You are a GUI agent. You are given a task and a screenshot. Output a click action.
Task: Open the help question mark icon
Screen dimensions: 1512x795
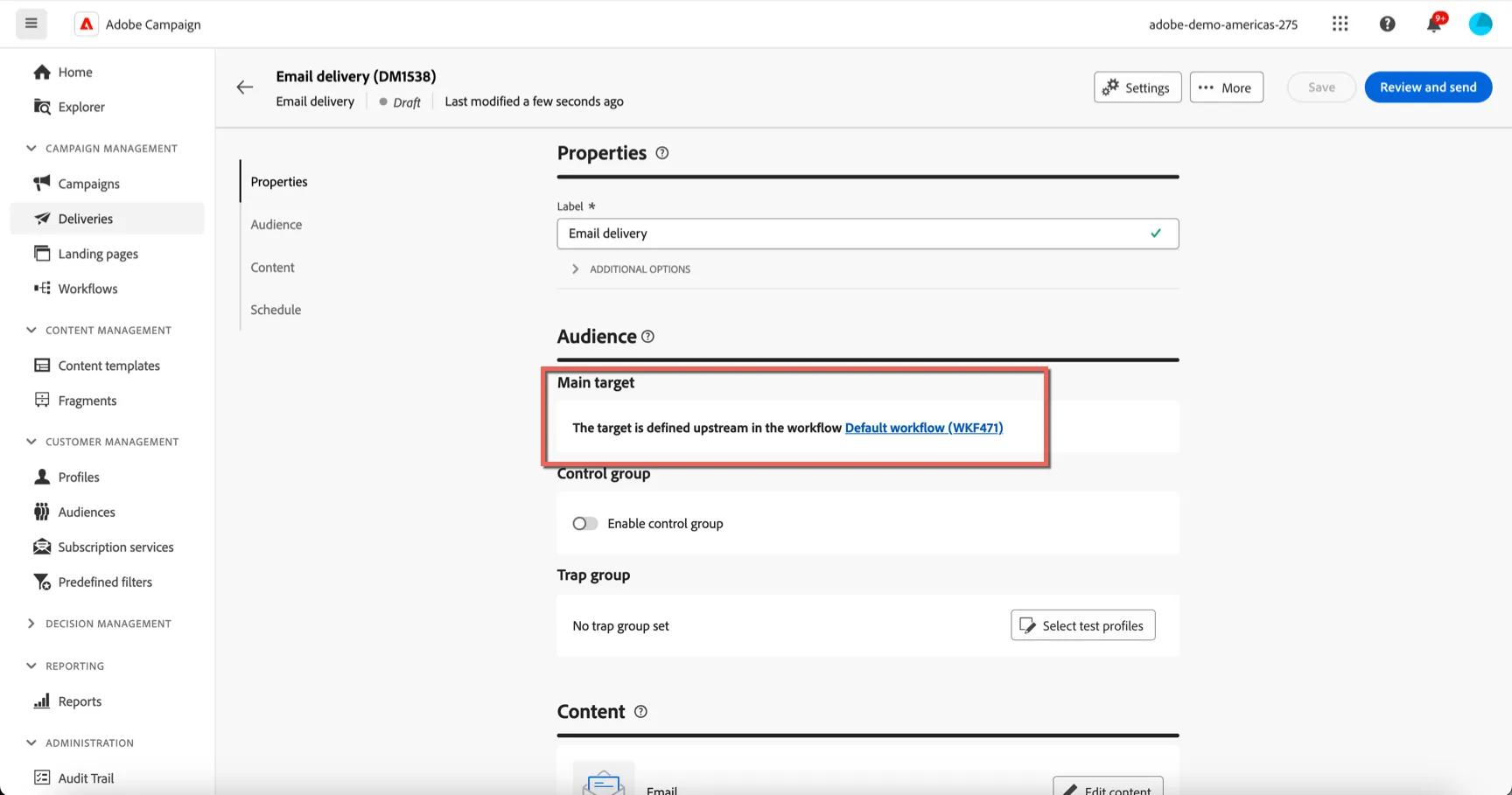pos(1388,24)
